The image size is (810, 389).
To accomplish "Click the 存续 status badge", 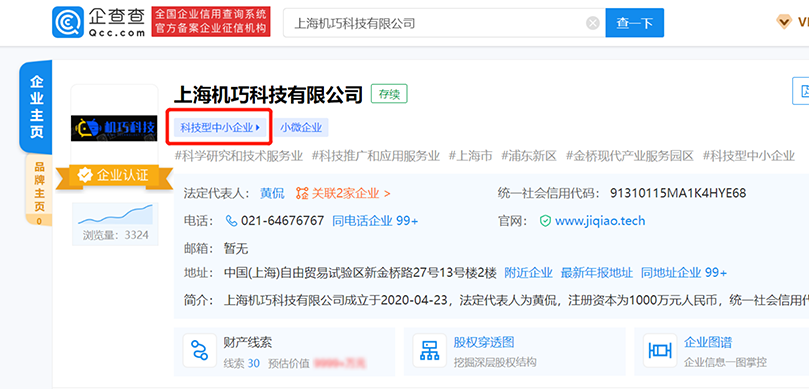I will 389,94.
